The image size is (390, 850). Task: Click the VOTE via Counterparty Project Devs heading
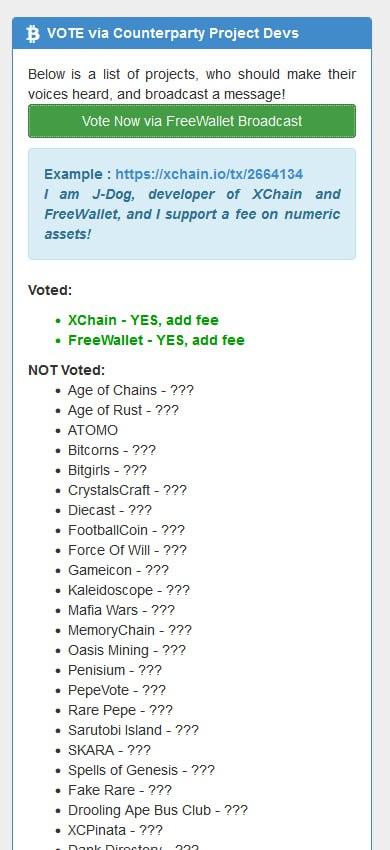tap(172, 33)
